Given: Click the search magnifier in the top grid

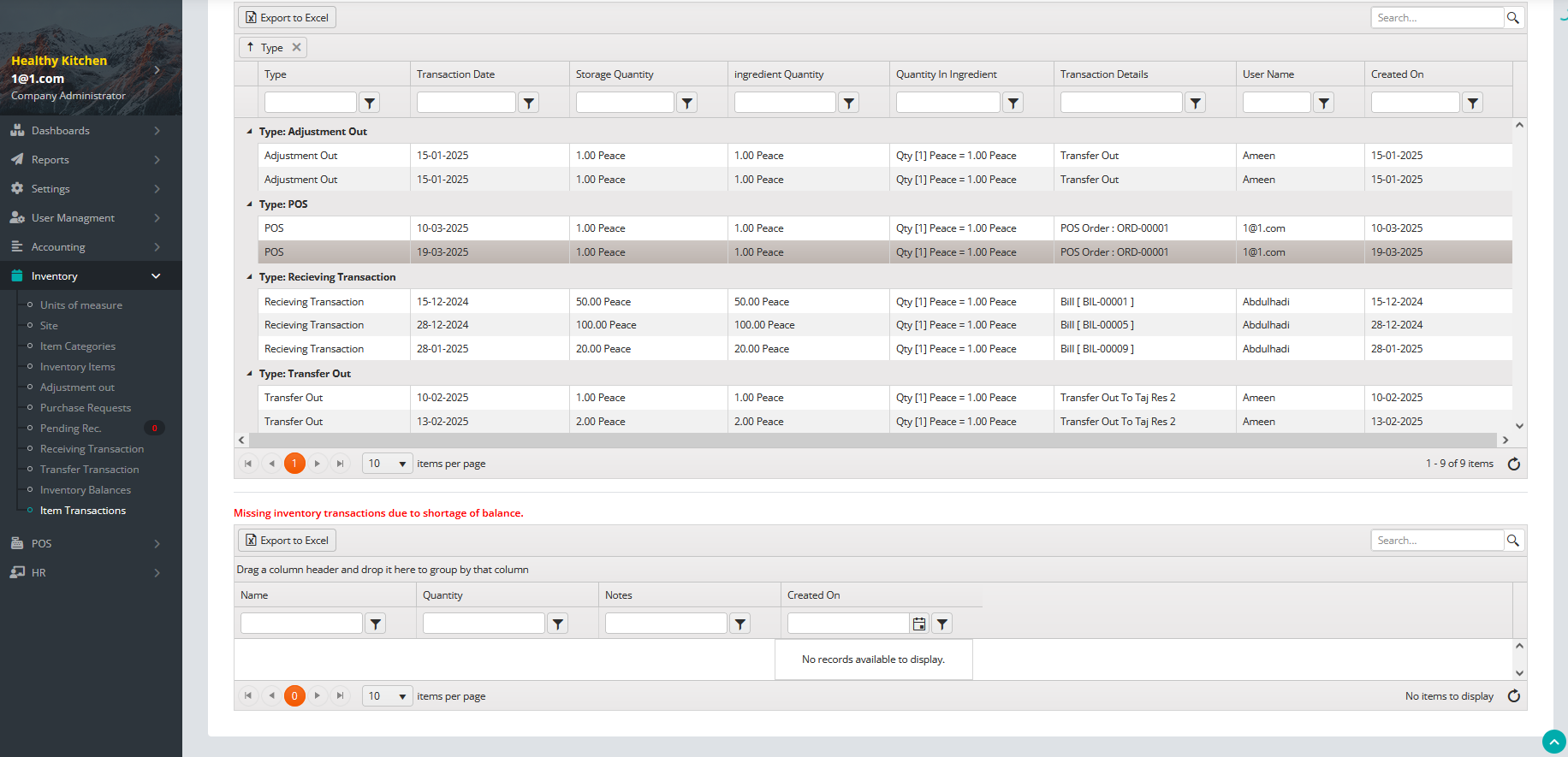Looking at the screenshot, I should tap(1513, 18).
